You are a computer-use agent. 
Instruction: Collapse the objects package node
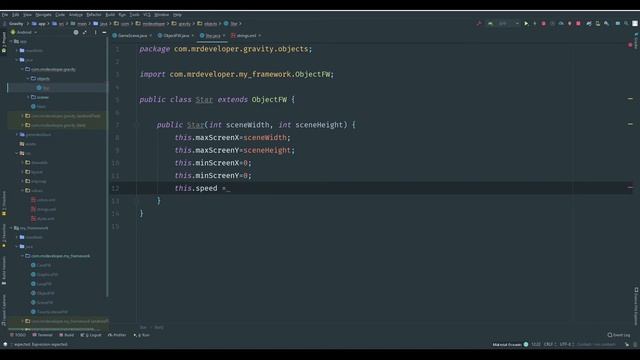point(28,78)
